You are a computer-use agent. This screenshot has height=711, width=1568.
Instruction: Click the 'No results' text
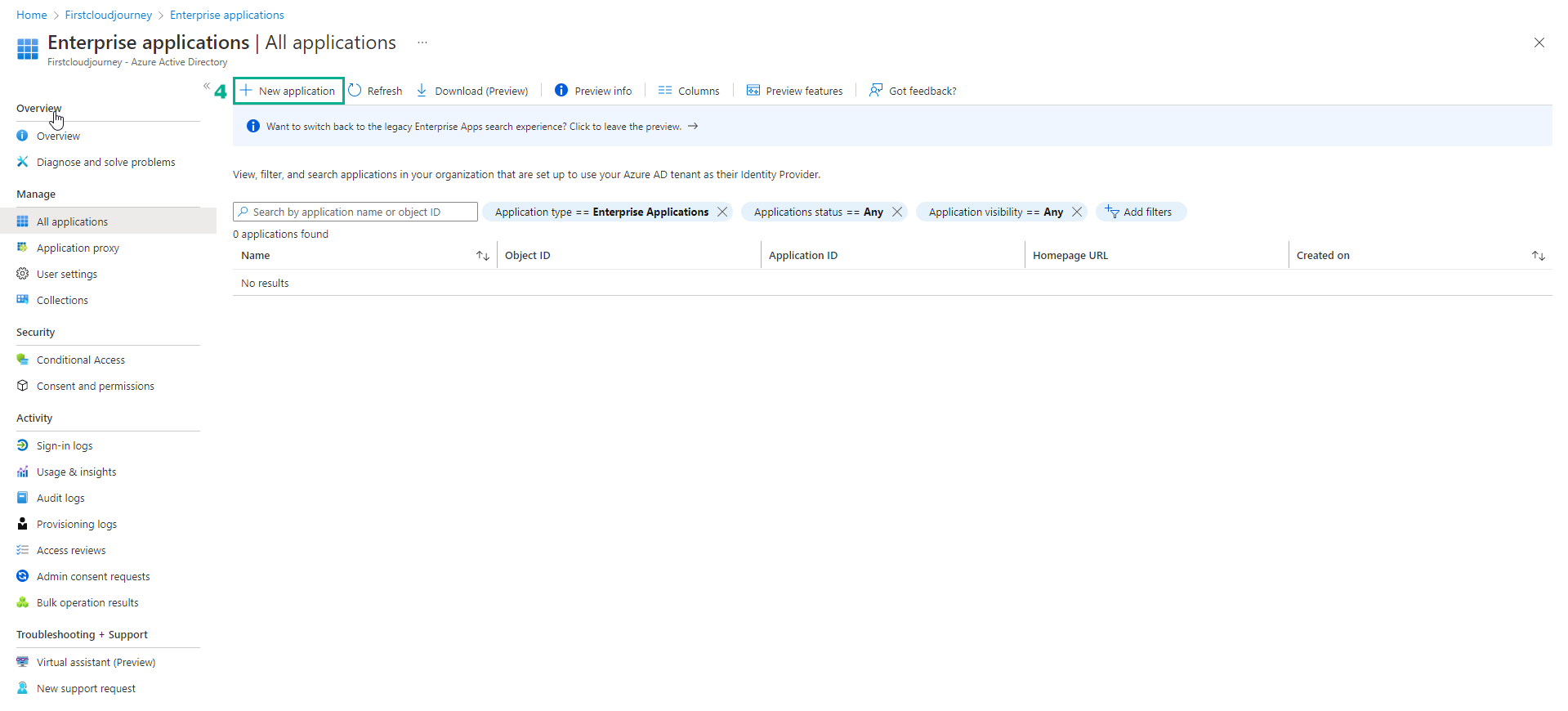pyautogui.click(x=265, y=283)
